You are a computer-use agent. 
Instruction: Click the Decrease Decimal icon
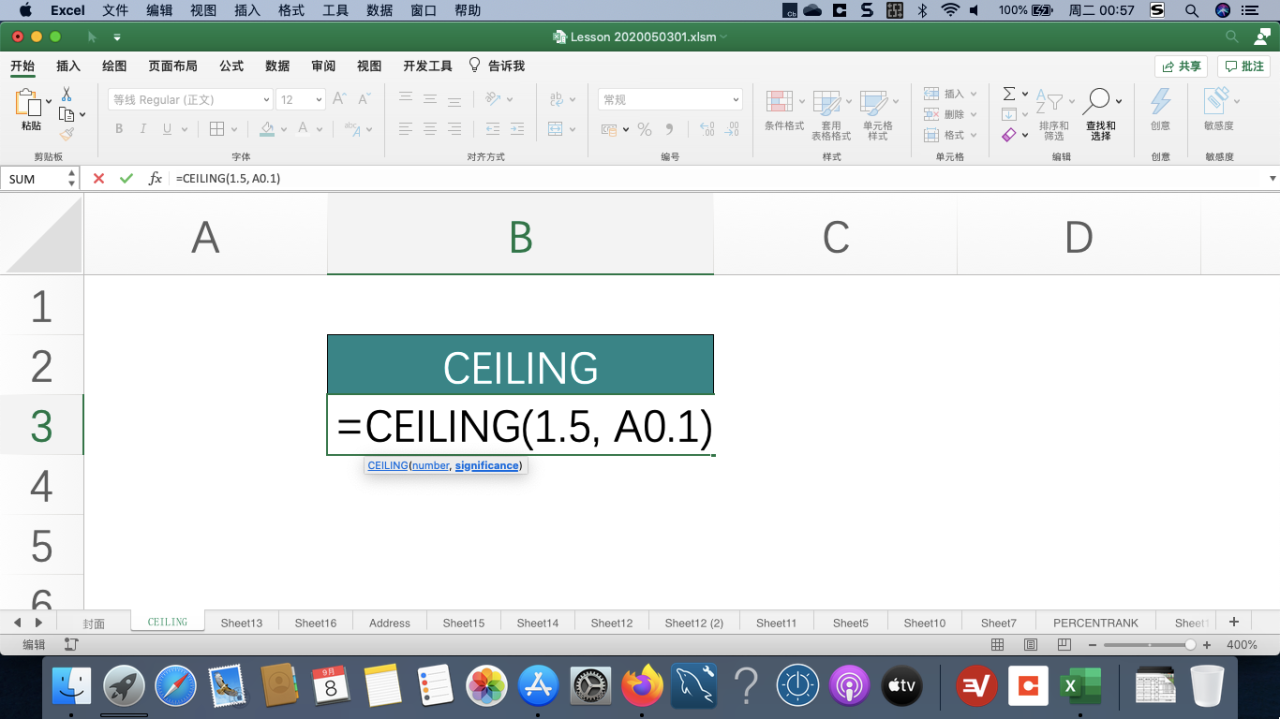pos(734,129)
